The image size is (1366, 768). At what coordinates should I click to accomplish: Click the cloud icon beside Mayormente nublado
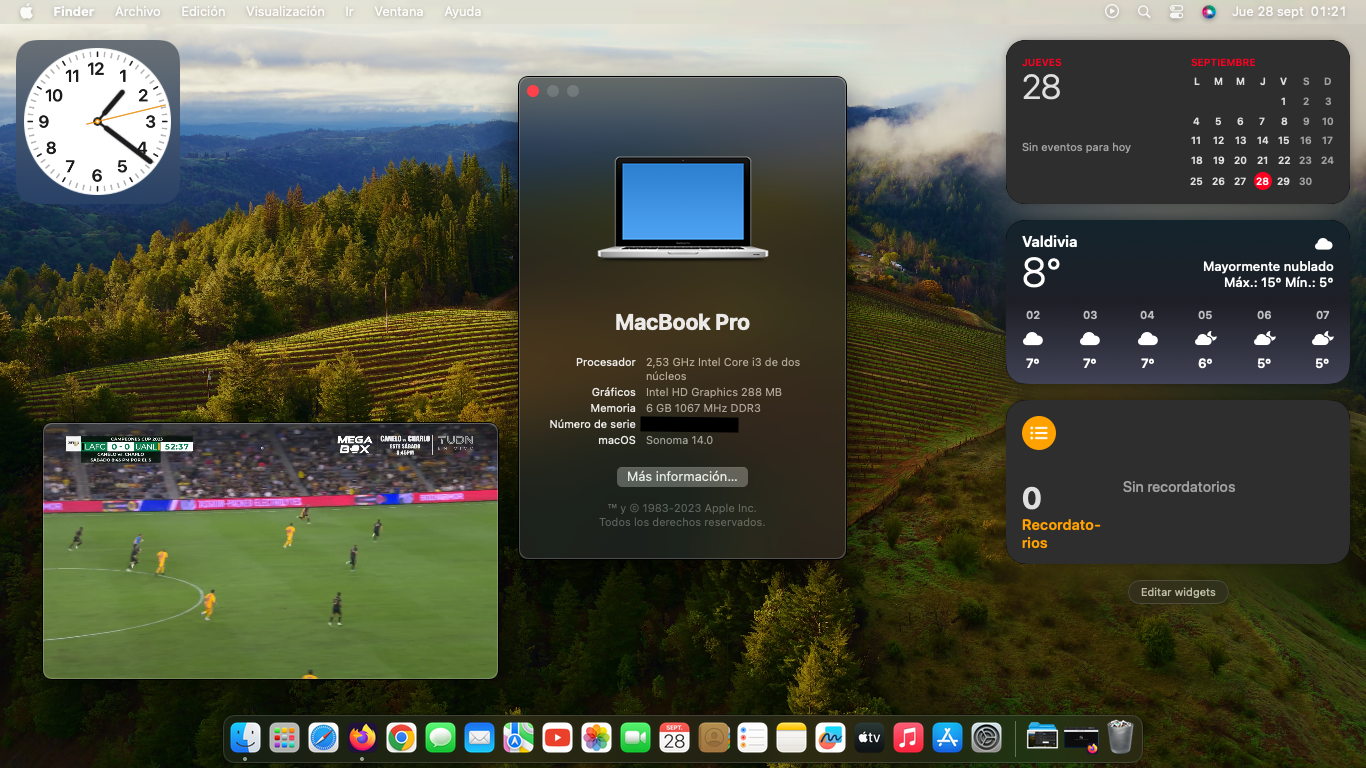click(1323, 244)
